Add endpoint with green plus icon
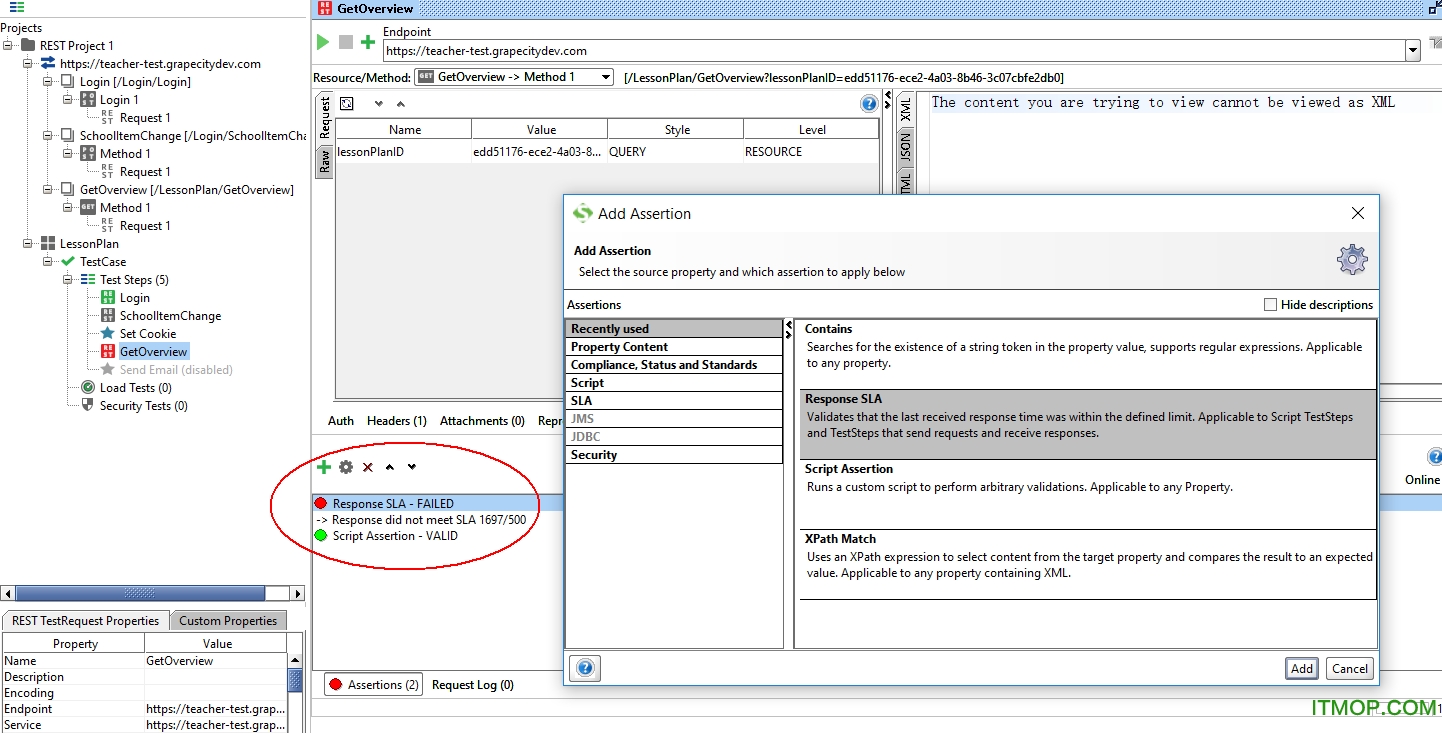This screenshot has height=733, width=1442. 368,42
